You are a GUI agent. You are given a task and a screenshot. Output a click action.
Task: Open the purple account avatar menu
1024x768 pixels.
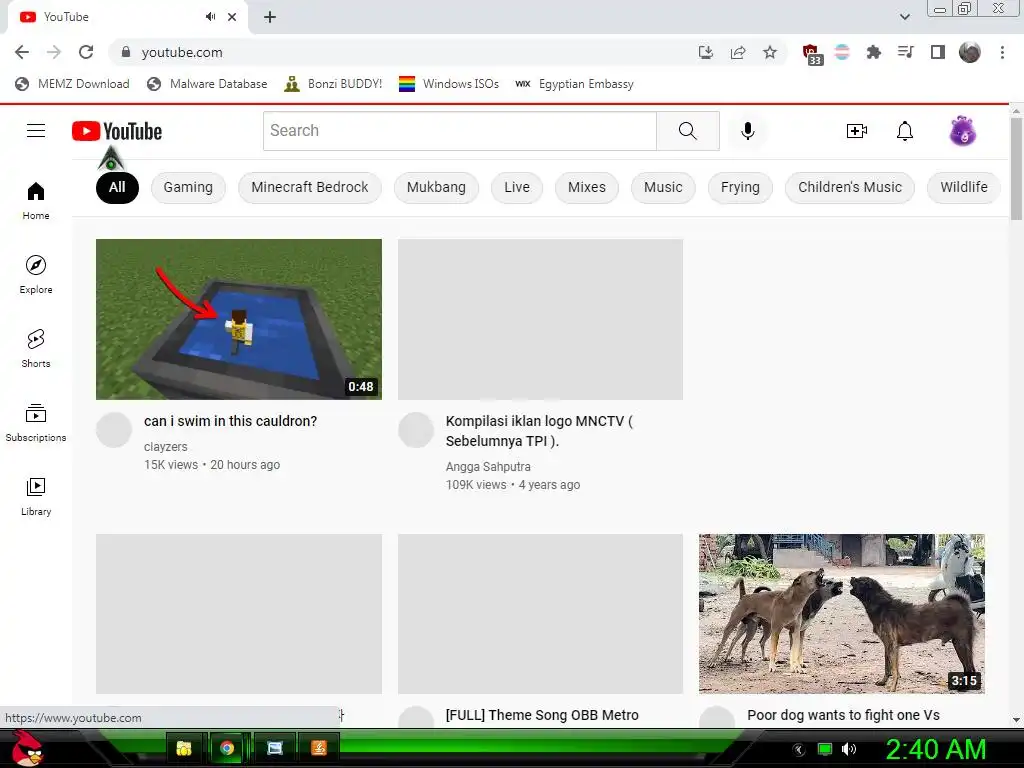pyautogui.click(x=963, y=131)
